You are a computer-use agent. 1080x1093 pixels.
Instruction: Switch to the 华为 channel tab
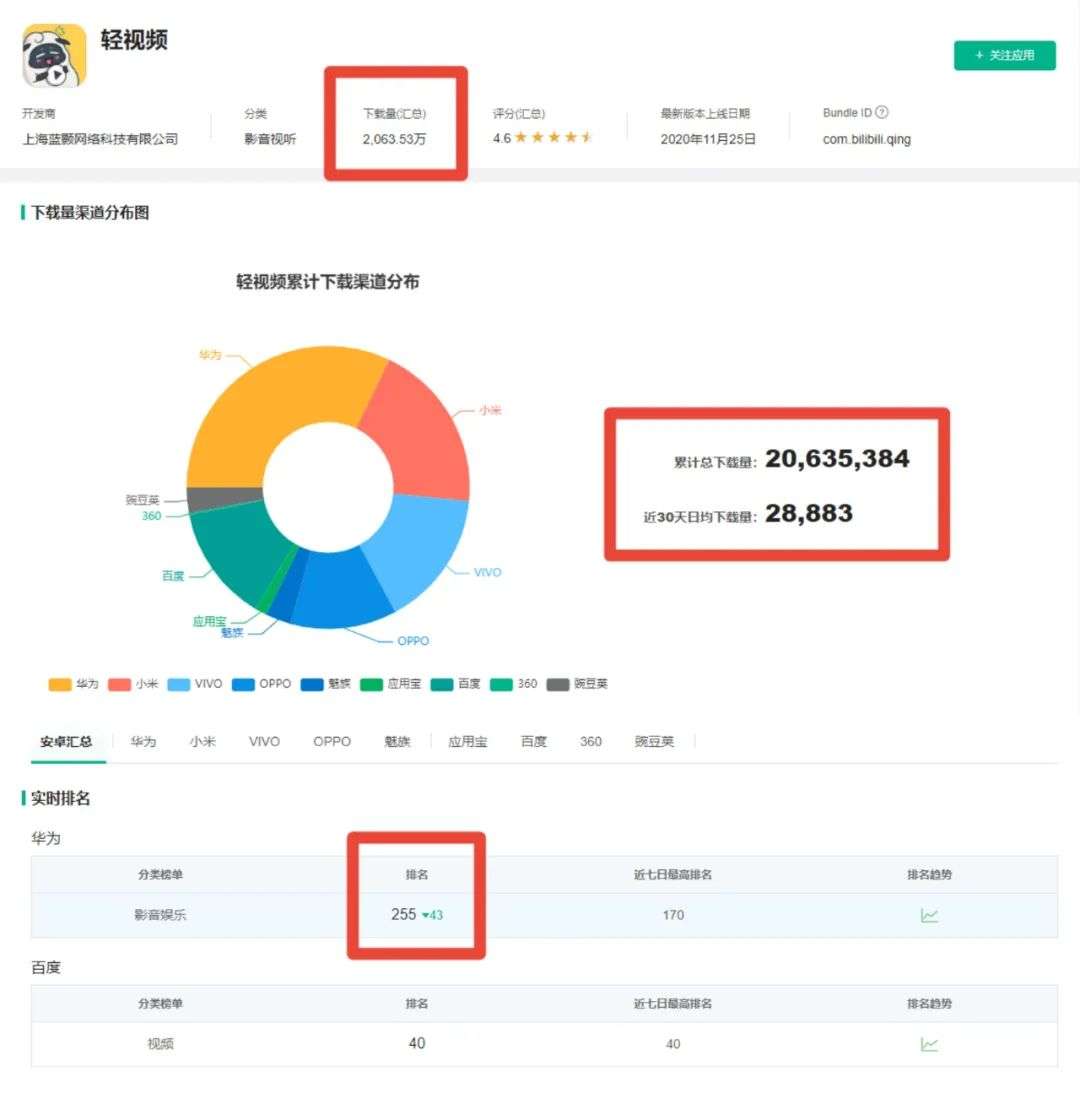(143, 742)
